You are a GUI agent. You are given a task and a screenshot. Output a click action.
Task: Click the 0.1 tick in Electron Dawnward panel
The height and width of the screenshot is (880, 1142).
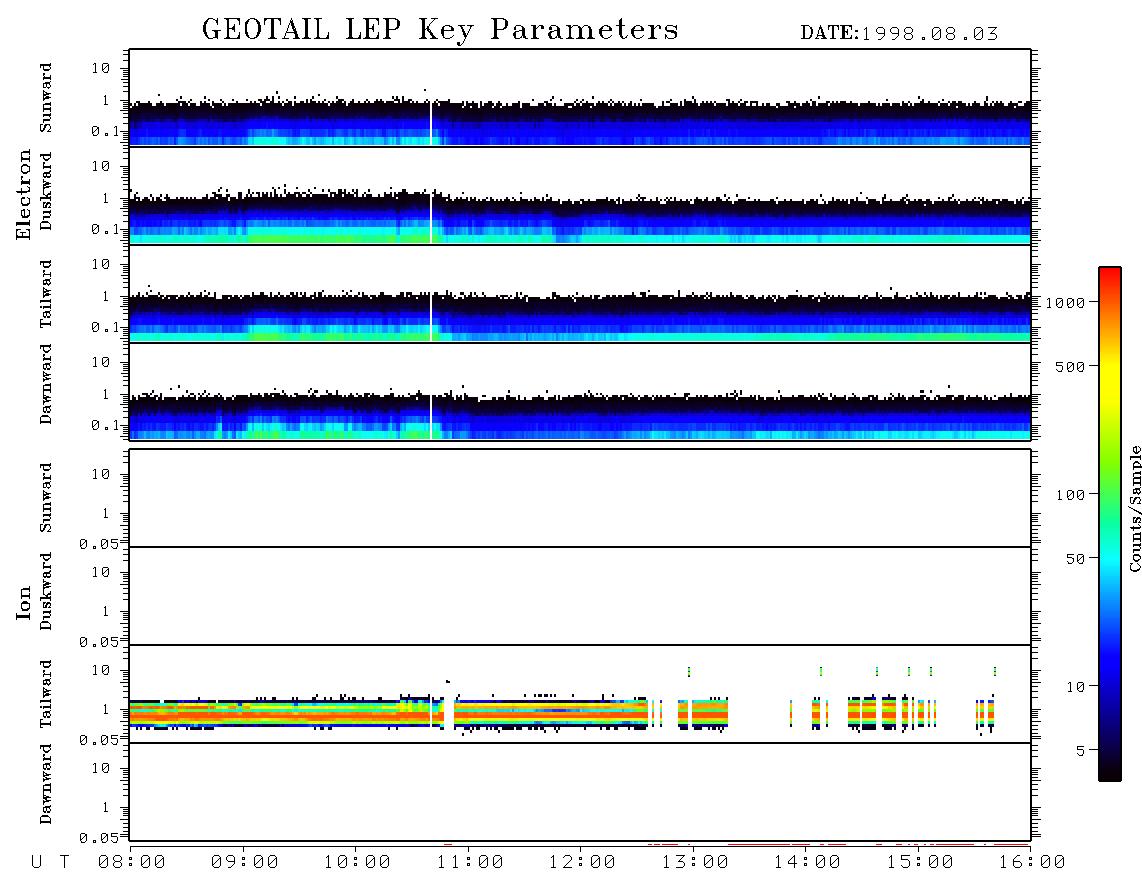(106, 425)
